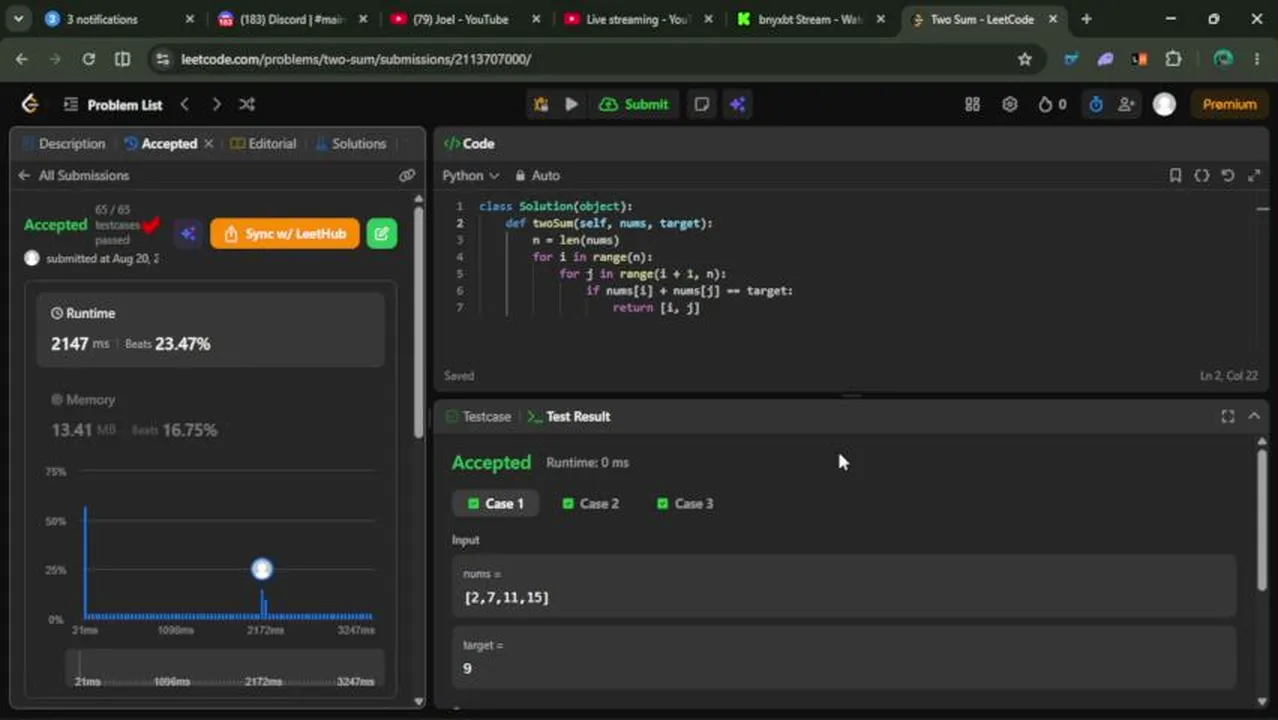The height and width of the screenshot is (720, 1278).
Task: Go to next problem arrow
Action: coord(216,104)
